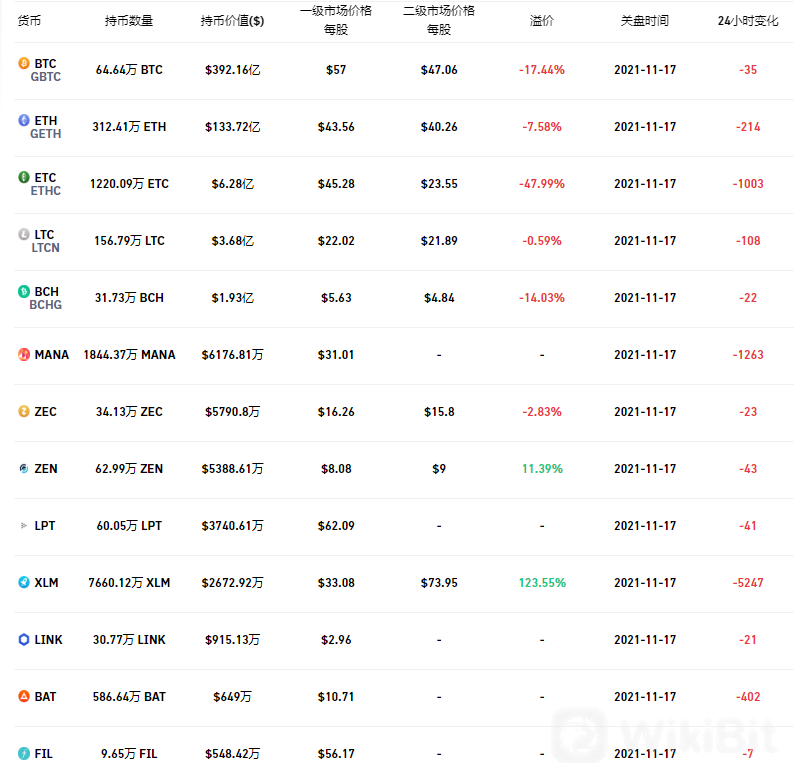Sort by 持币数量 column header

click(x=129, y=21)
